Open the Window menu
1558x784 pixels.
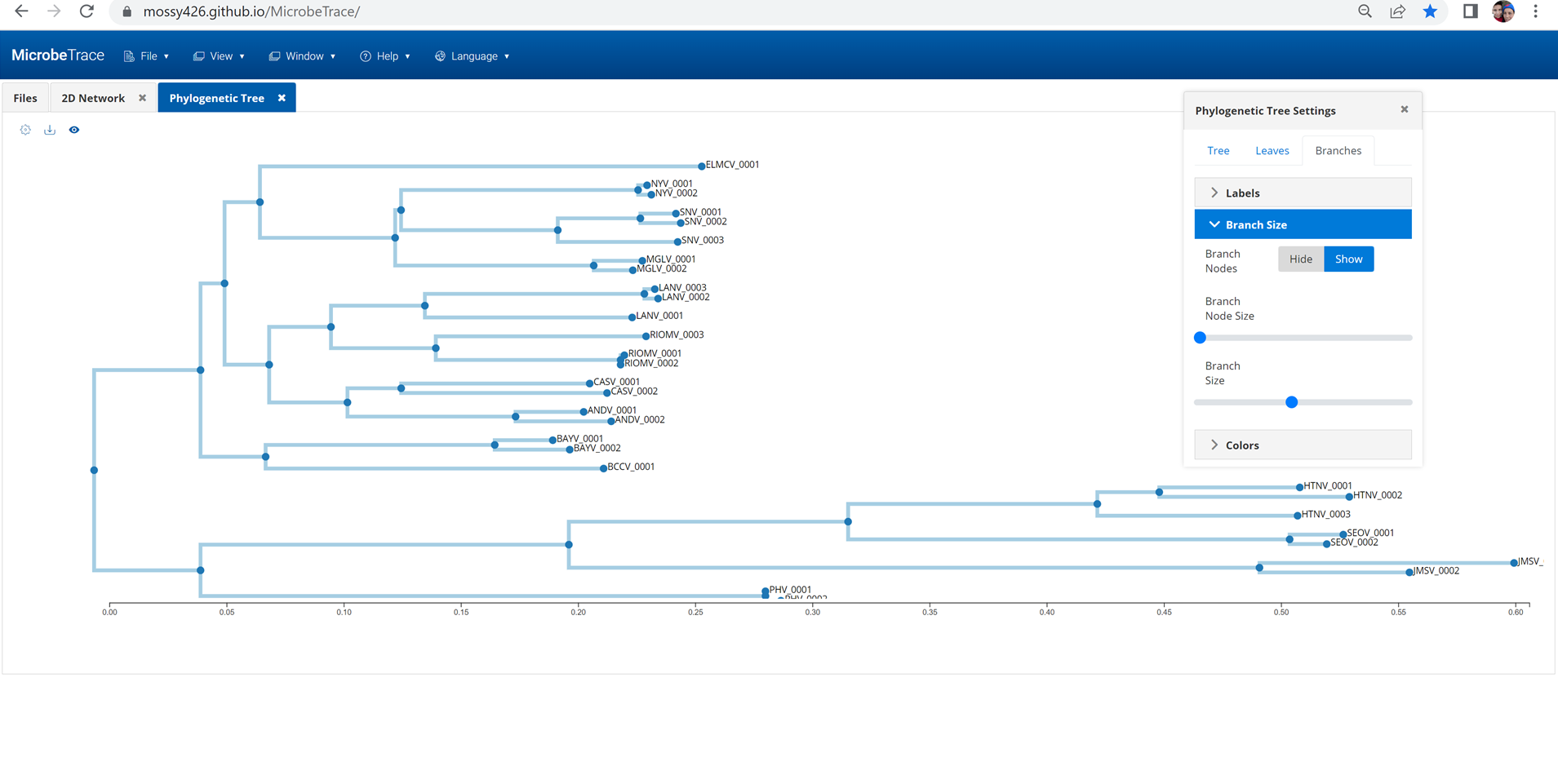tap(302, 55)
